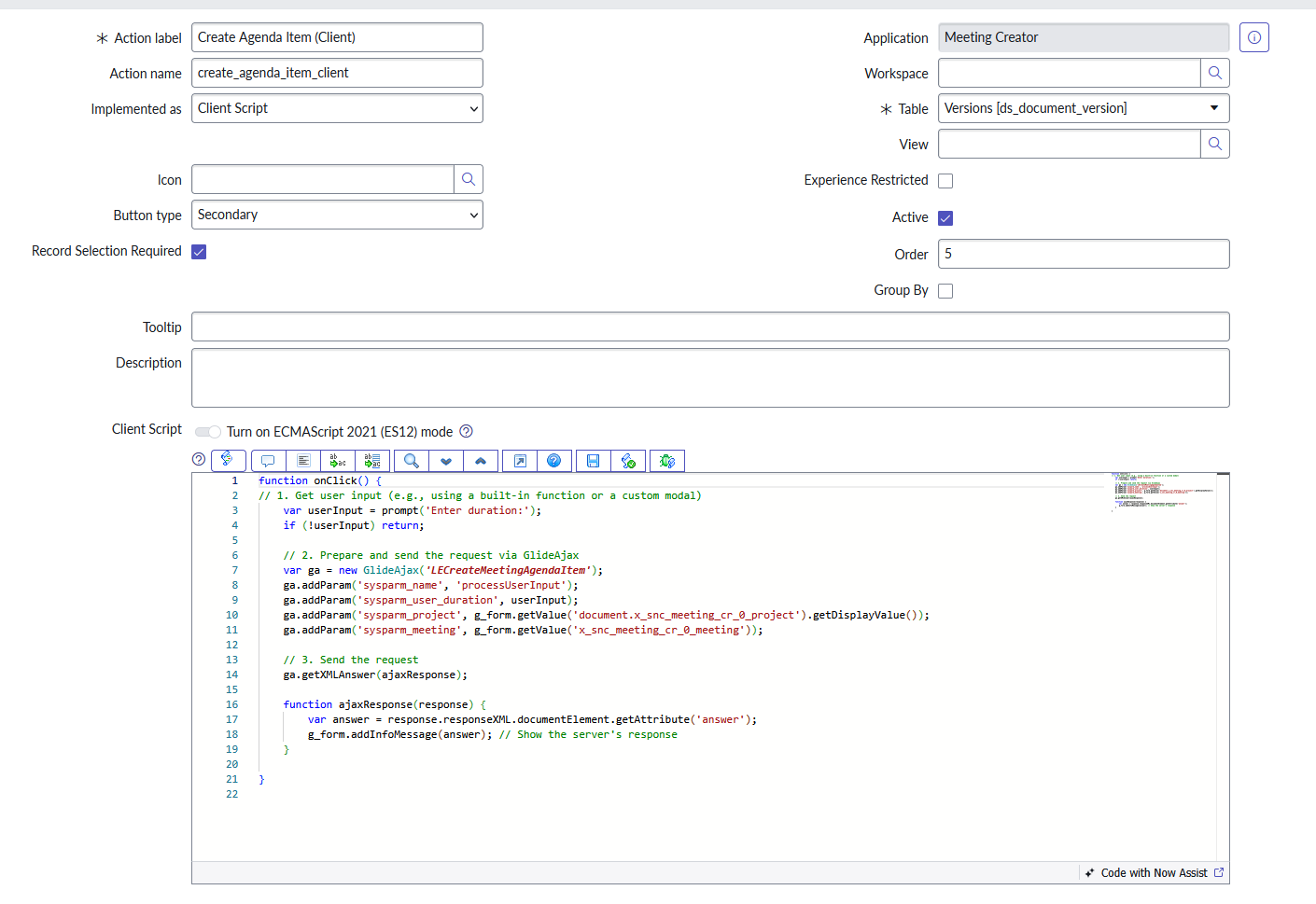Click code line 'function onClick() {'
1316x904 pixels.
(320, 481)
